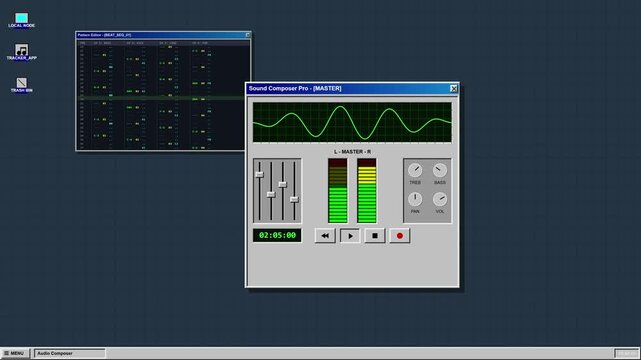
Task: Close the Sound Composer Pro window
Action: coord(454,89)
